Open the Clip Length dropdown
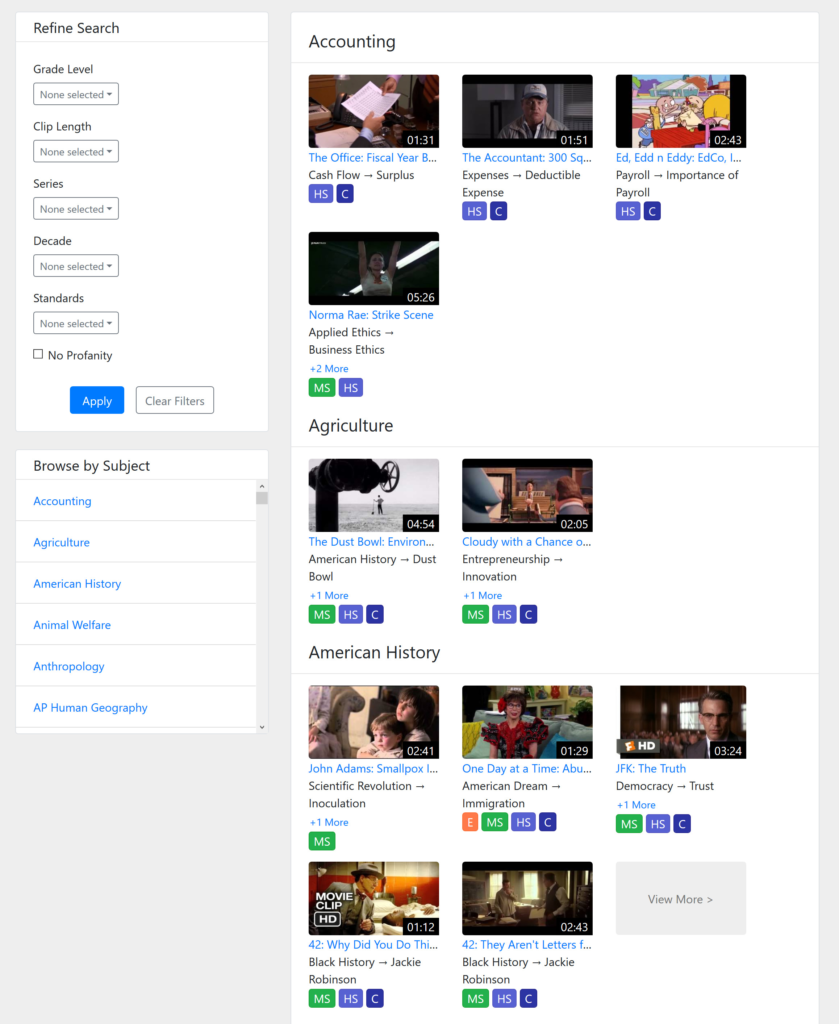This screenshot has width=839, height=1024. [76, 152]
